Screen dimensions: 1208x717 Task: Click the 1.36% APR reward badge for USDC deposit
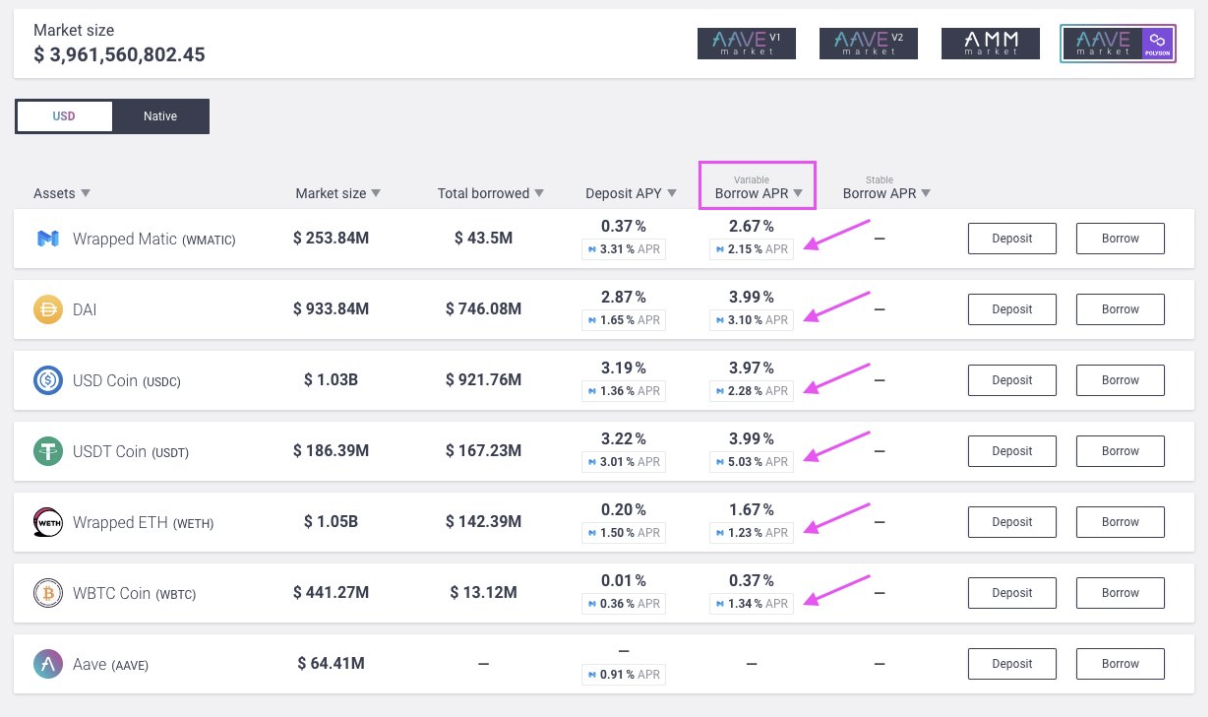click(x=623, y=391)
